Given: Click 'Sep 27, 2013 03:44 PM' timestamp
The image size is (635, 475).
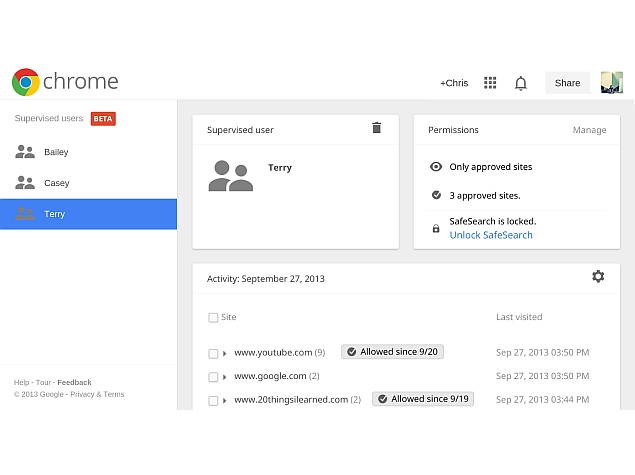Looking at the screenshot, I should coord(543,400).
